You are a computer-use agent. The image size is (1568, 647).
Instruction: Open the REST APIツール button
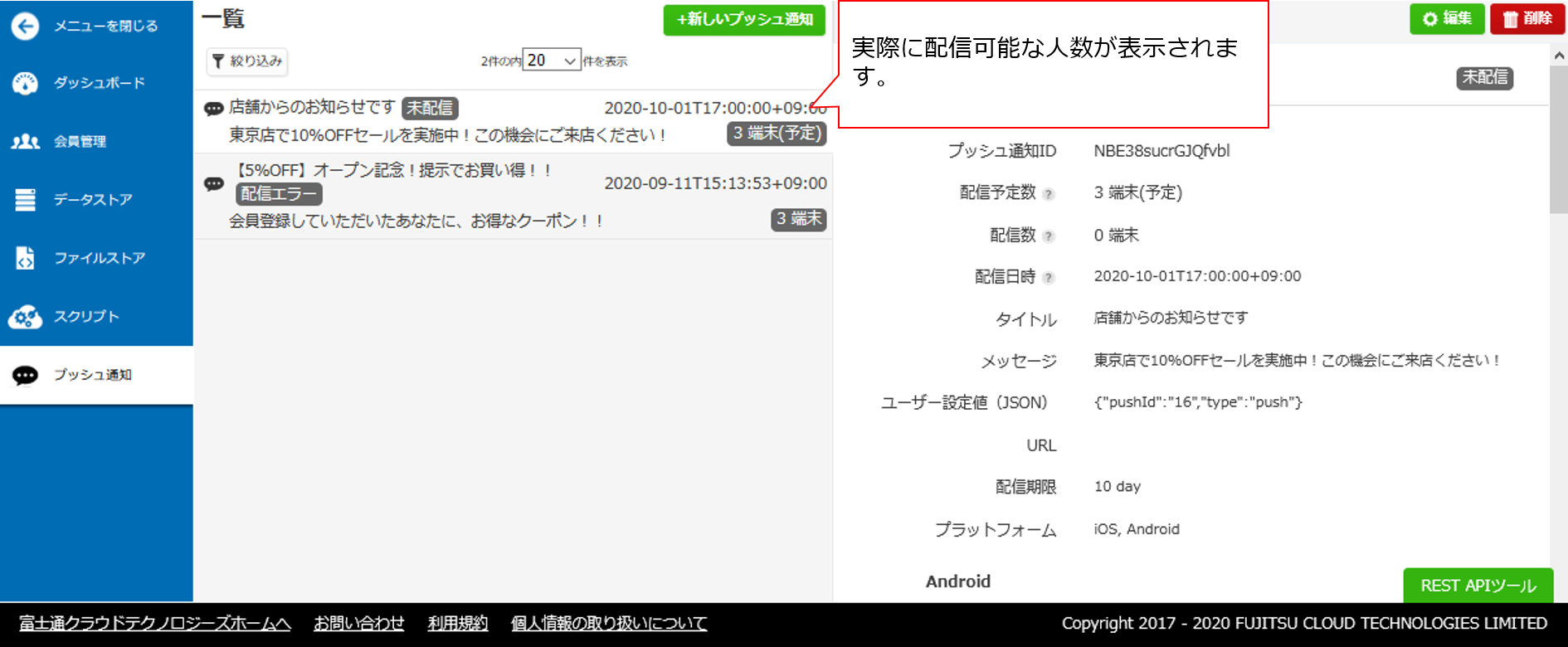(1478, 586)
